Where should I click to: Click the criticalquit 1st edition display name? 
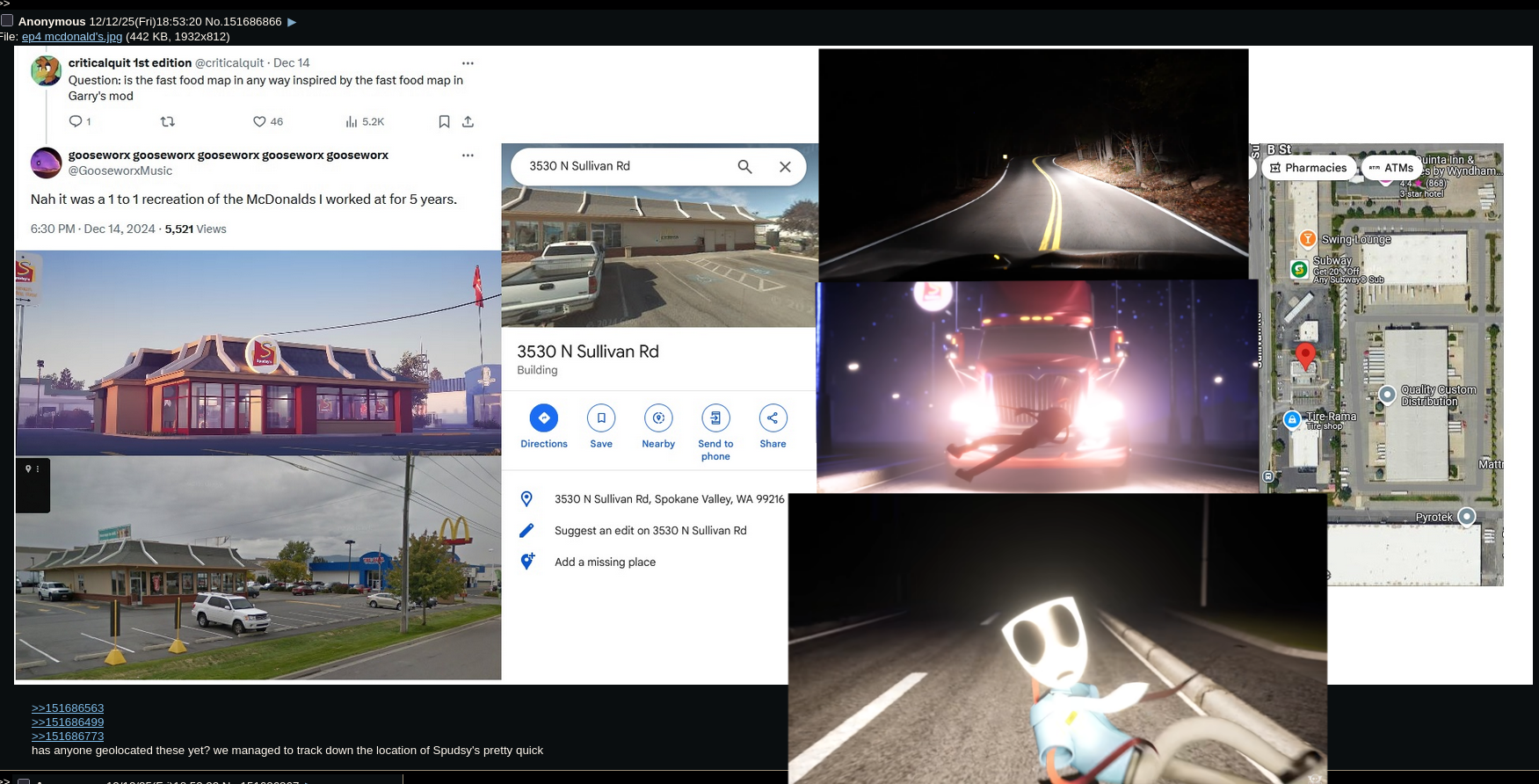coord(130,62)
